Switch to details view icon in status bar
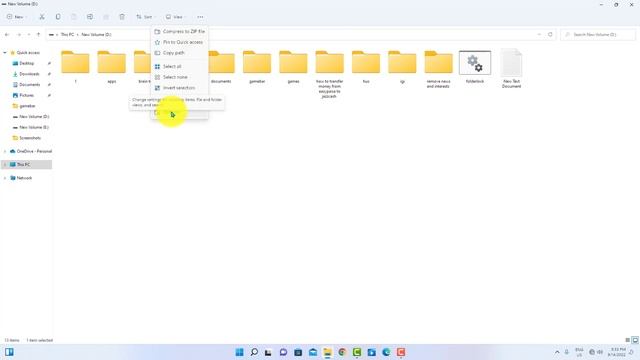640x360 pixels. click(x=628, y=340)
